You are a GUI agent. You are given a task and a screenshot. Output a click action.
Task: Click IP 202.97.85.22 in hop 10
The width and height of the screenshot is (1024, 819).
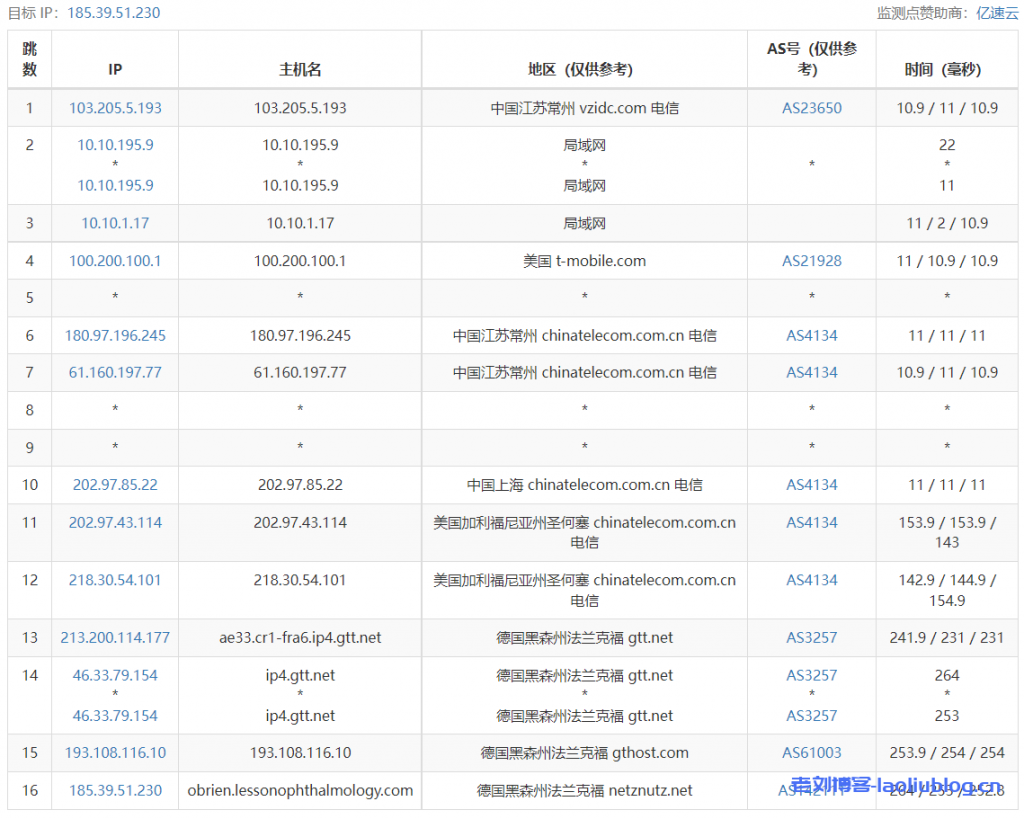tap(115, 485)
